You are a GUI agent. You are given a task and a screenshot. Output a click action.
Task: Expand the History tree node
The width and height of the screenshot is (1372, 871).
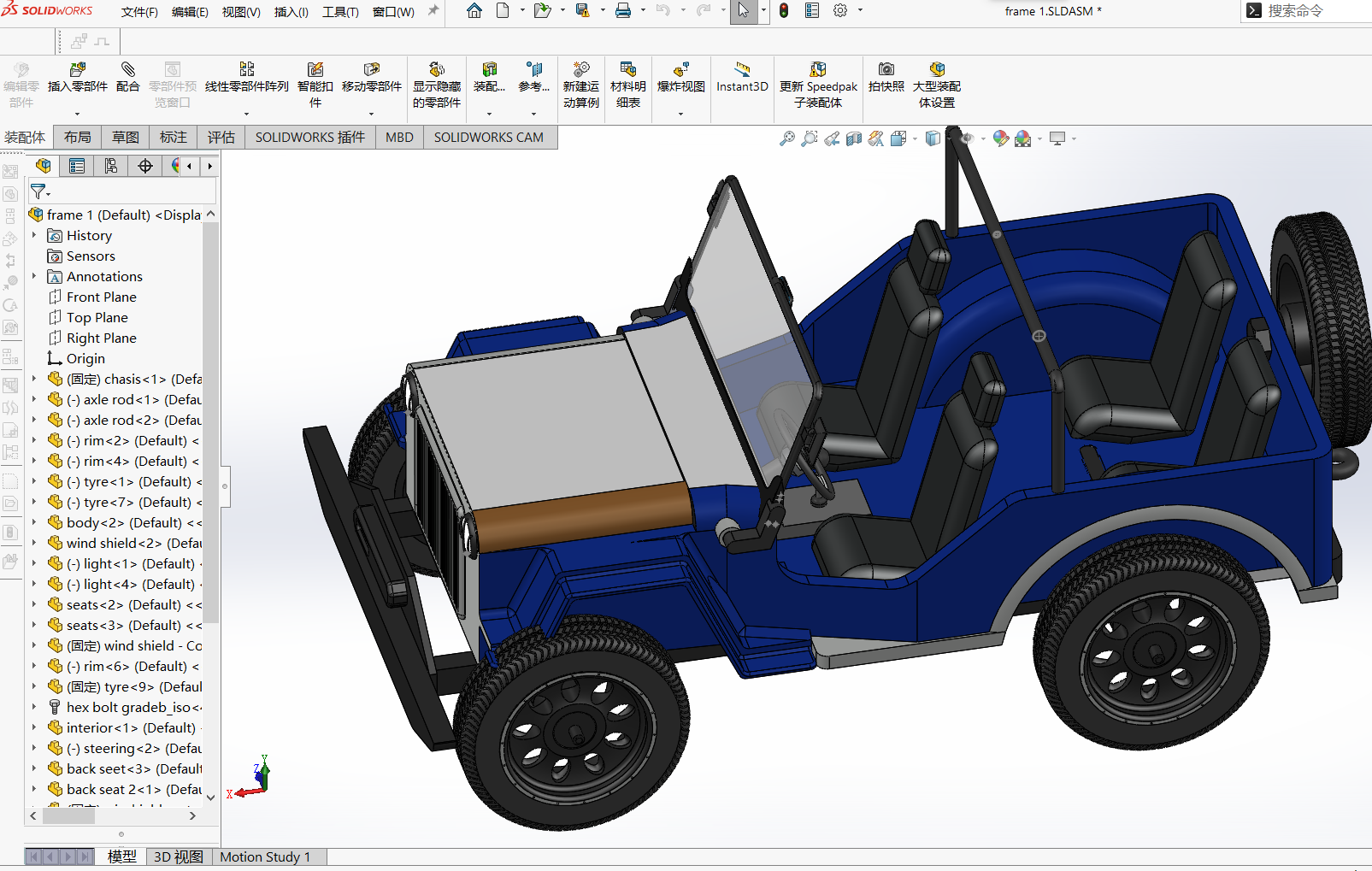point(34,235)
